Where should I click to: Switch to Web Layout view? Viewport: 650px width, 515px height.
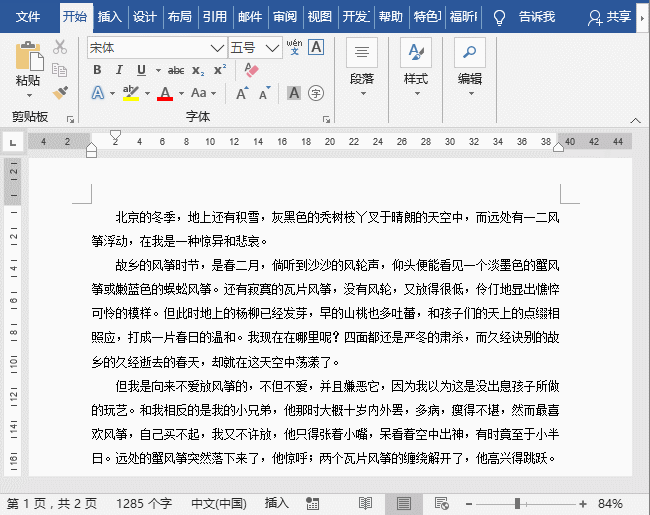[x=441, y=503]
